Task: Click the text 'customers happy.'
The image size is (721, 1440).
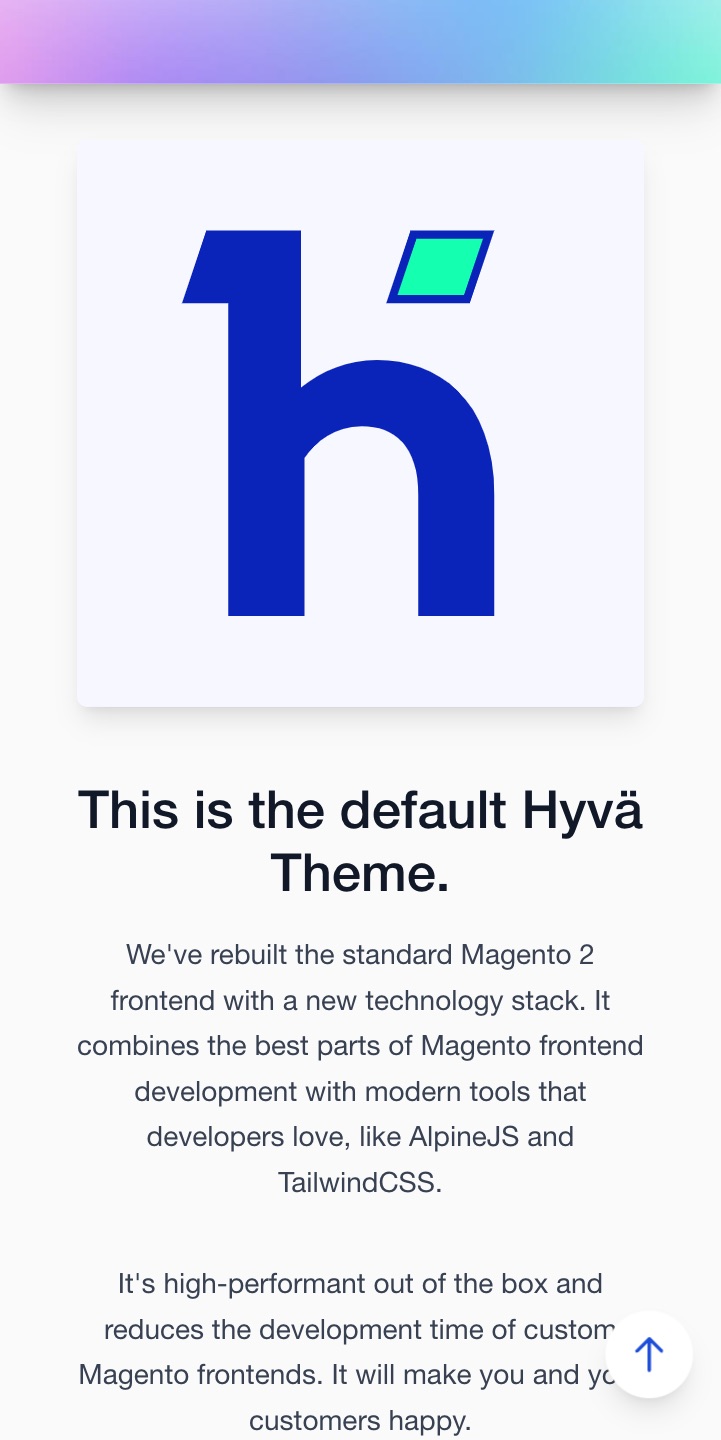Action: pyautogui.click(x=360, y=1420)
